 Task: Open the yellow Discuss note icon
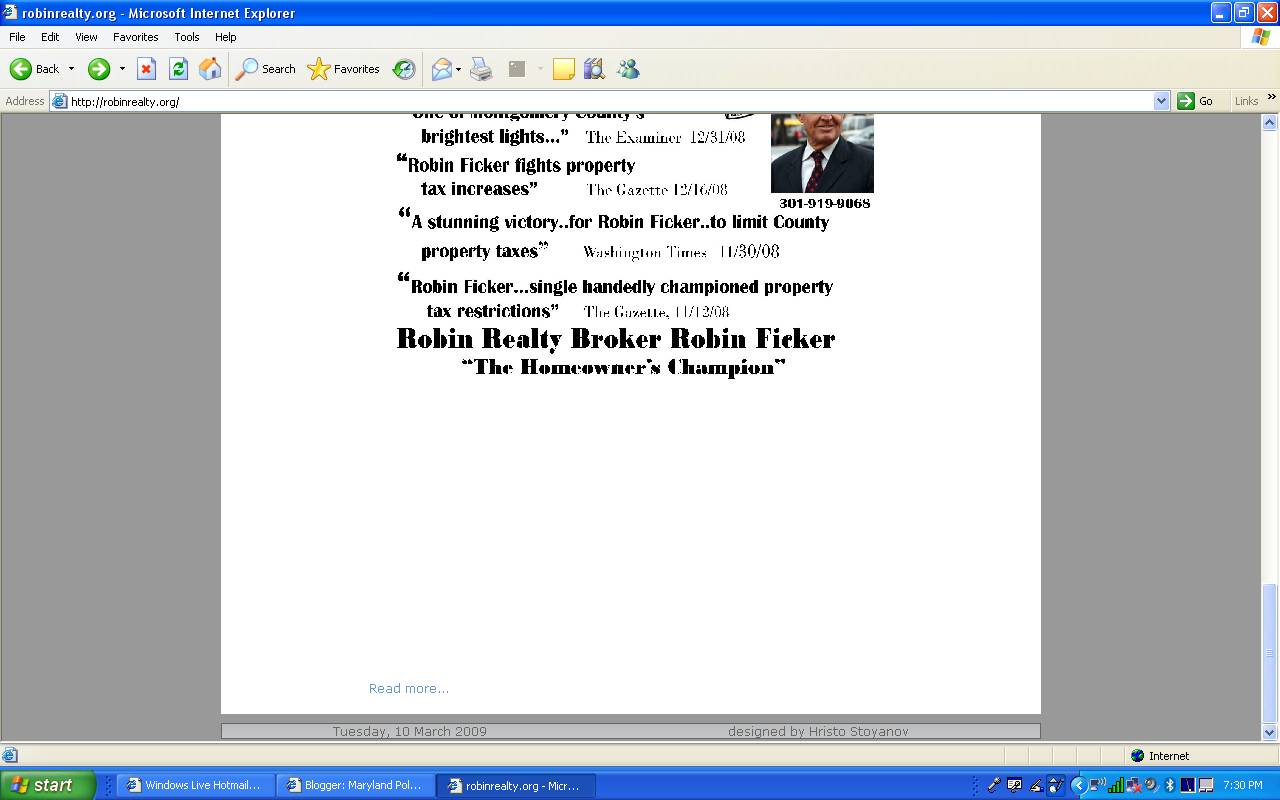[564, 69]
